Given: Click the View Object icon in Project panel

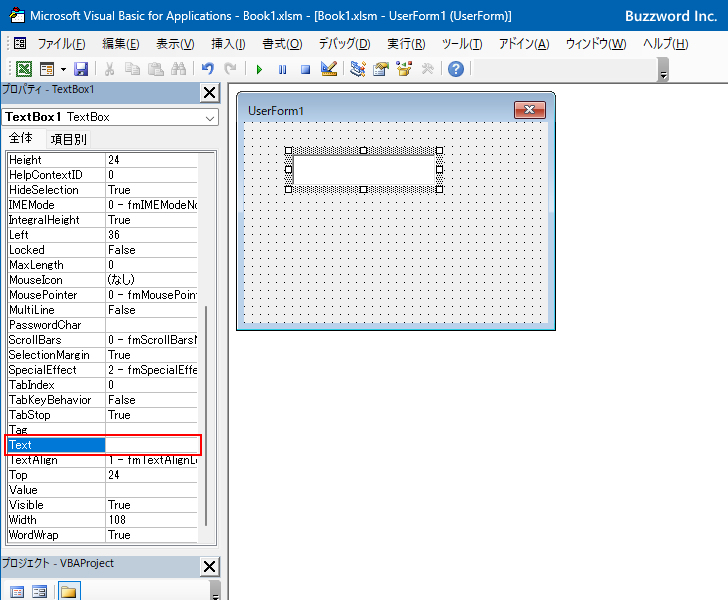Looking at the screenshot, I should point(39,592).
